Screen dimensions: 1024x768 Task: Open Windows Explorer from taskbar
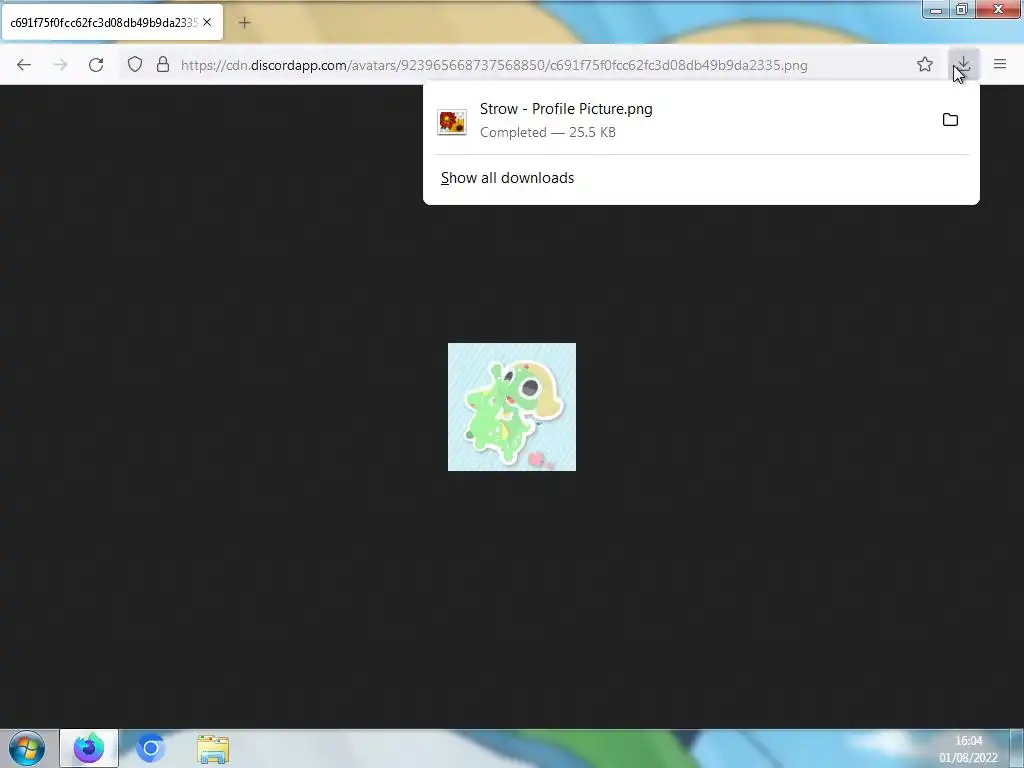coord(213,749)
